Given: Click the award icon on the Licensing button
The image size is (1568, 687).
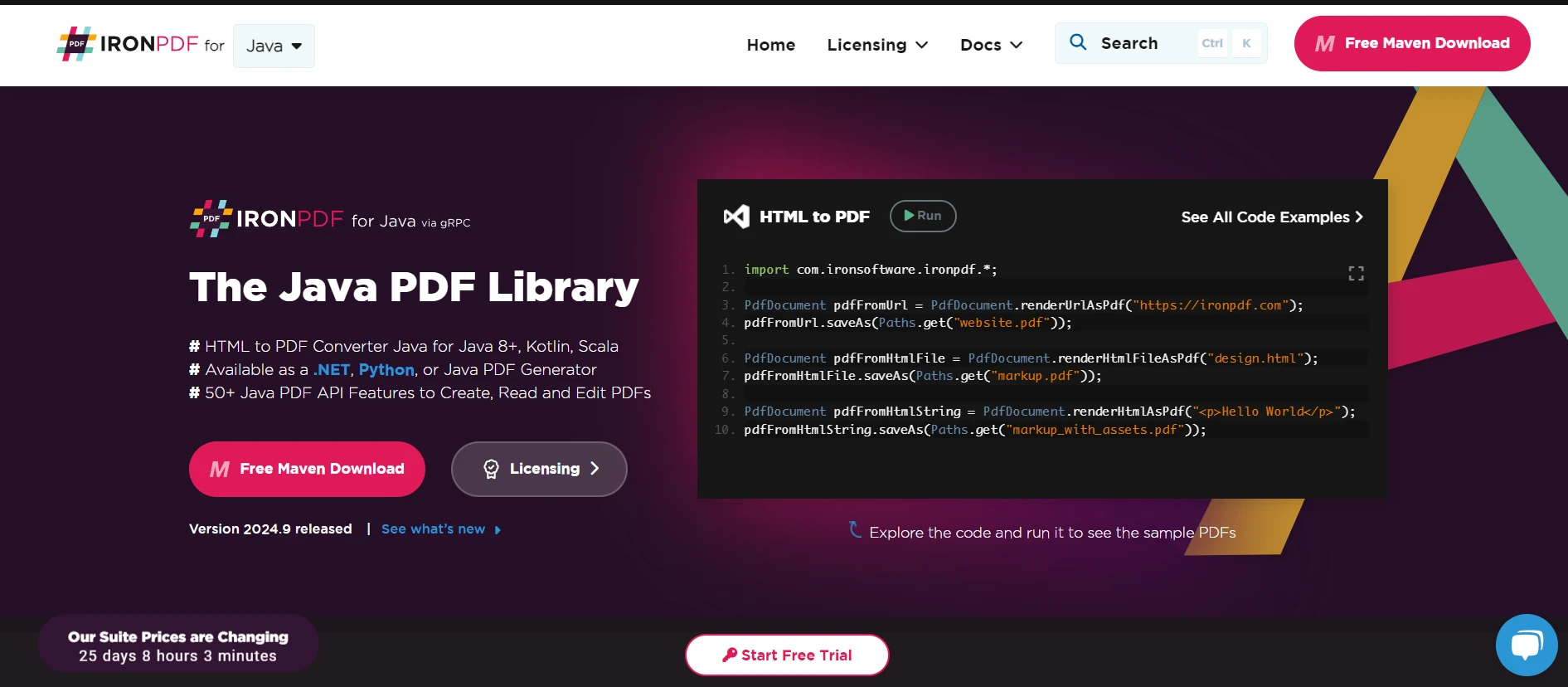Looking at the screenshot, I should pos(491,470).
